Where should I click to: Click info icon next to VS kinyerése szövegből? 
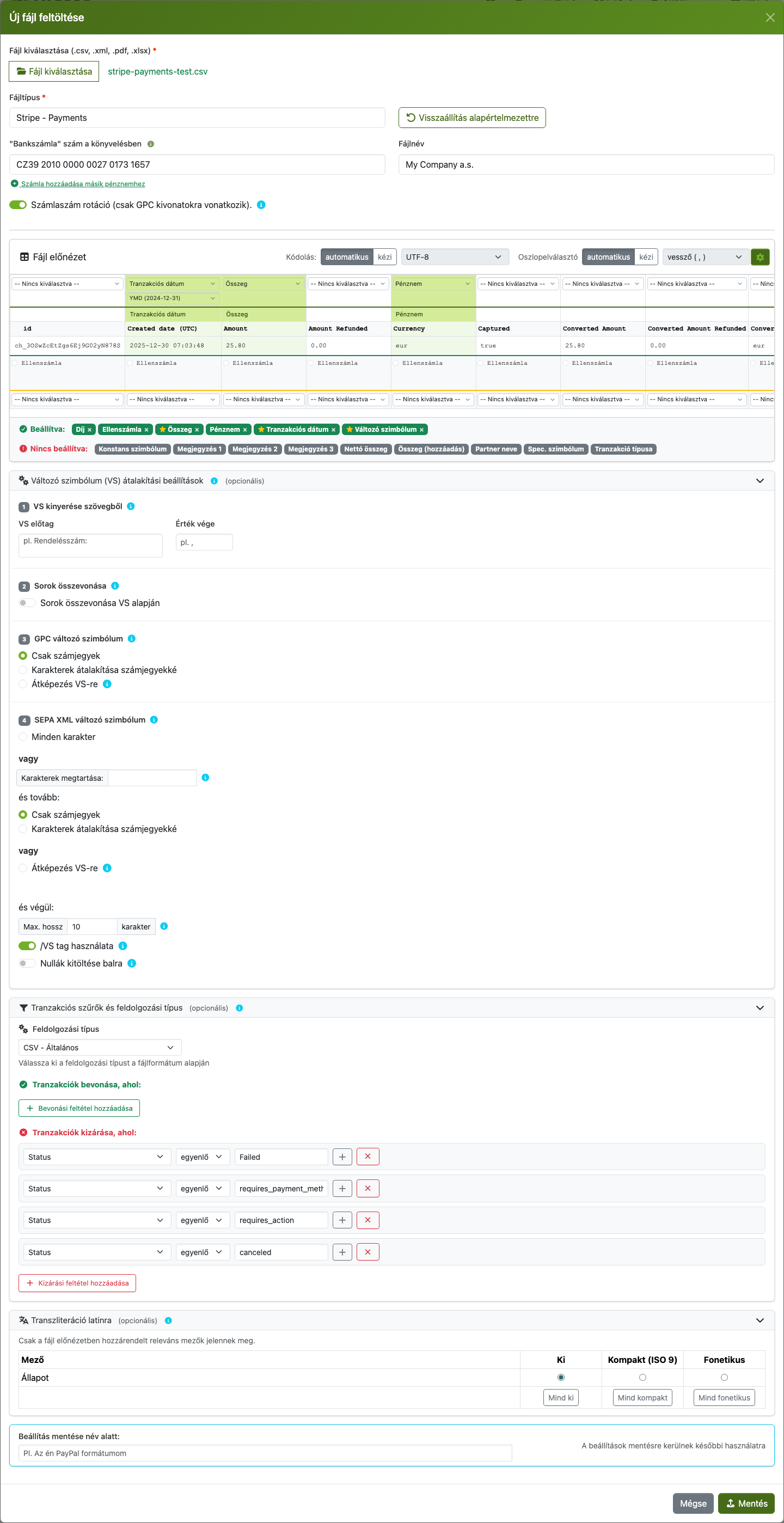(x=131, y=507)
